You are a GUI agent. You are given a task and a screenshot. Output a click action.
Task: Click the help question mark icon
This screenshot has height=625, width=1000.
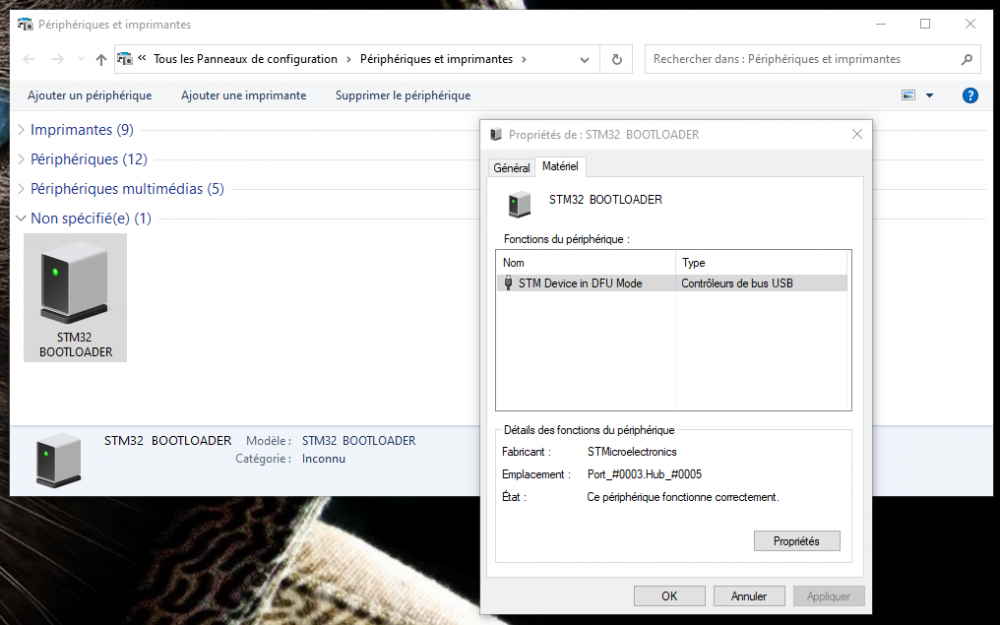(969, 96)
